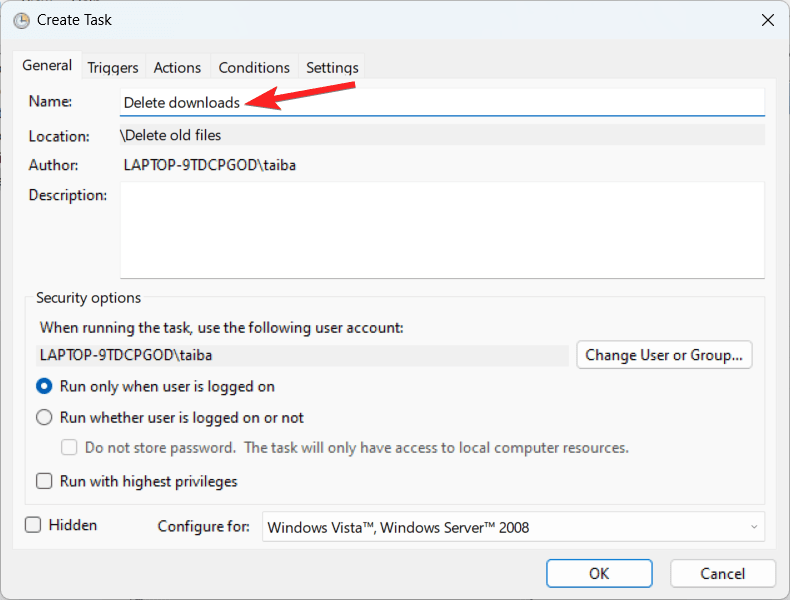Click the Configure for dropdown arrow
Screen dimensions: 790x600
753,527
